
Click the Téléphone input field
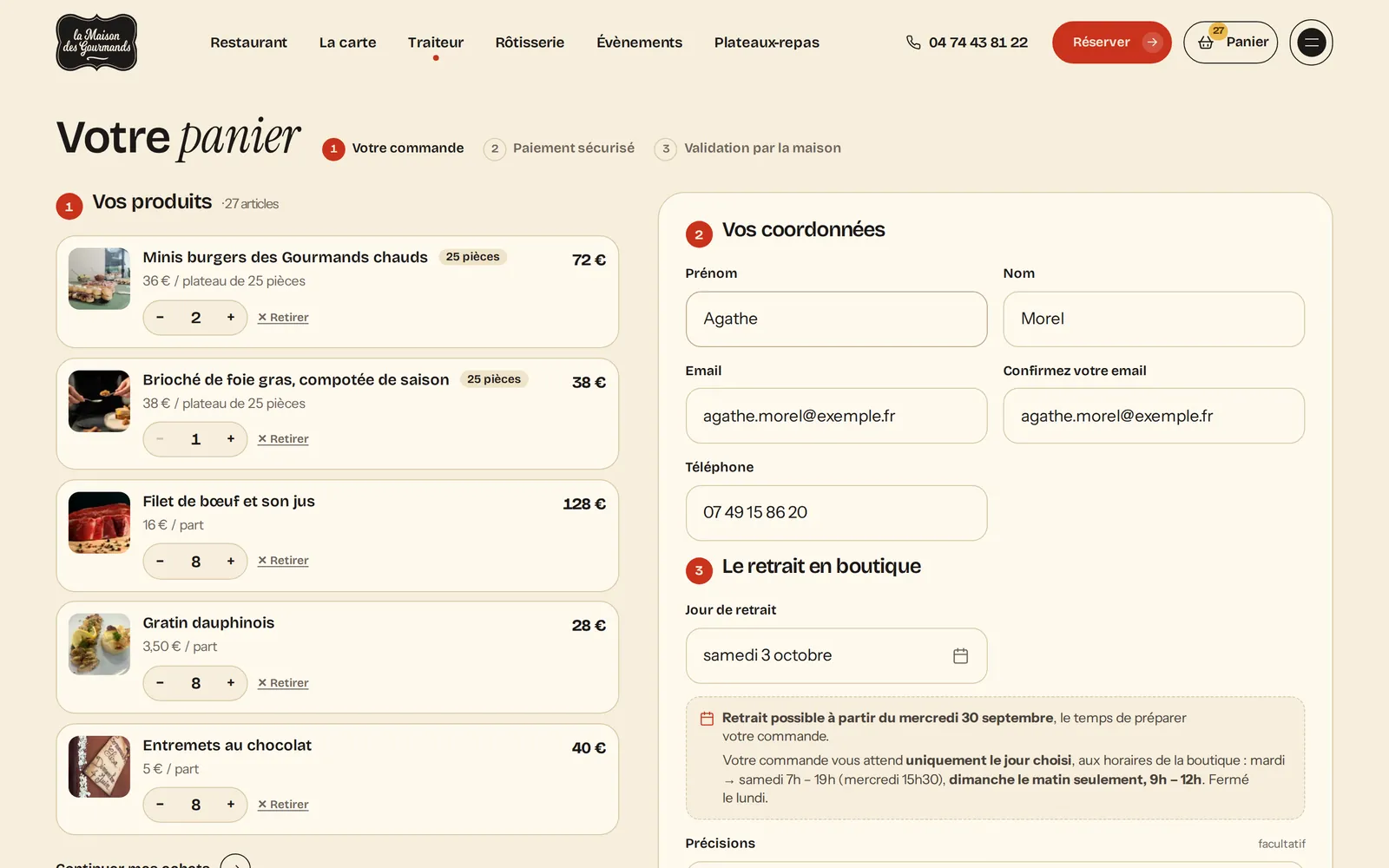pos(836,513)
